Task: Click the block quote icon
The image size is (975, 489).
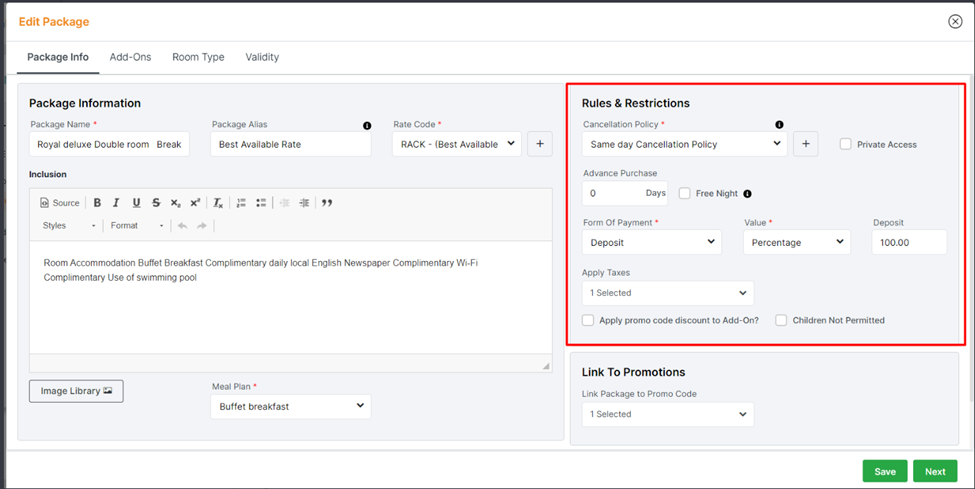Action: tap(327, 203)
